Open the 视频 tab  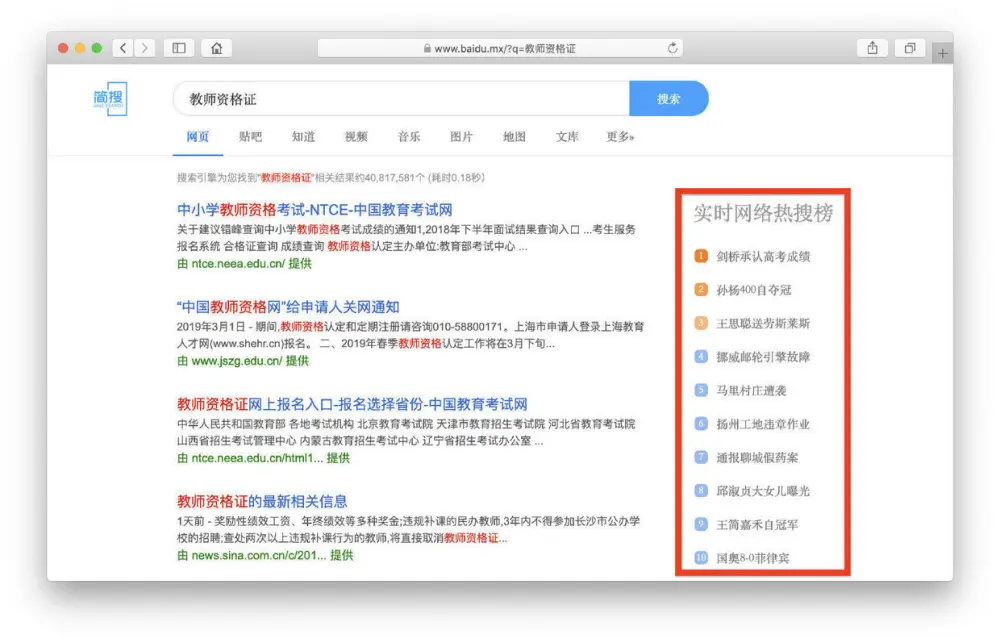click(356, 137)
